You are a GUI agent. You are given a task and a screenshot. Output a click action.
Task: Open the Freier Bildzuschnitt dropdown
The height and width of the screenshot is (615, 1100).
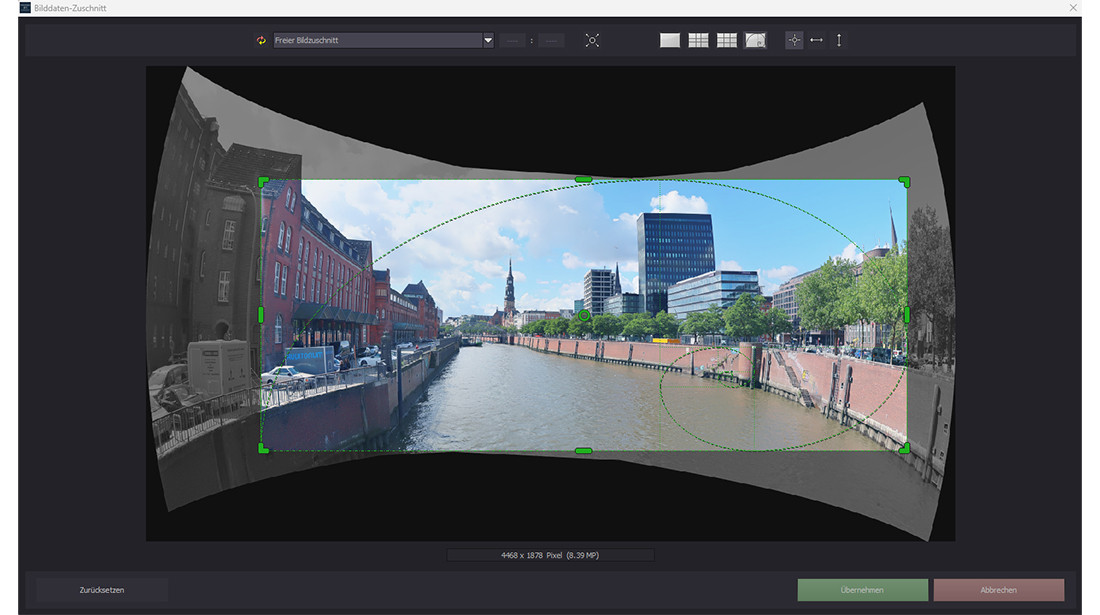(488, 41)
